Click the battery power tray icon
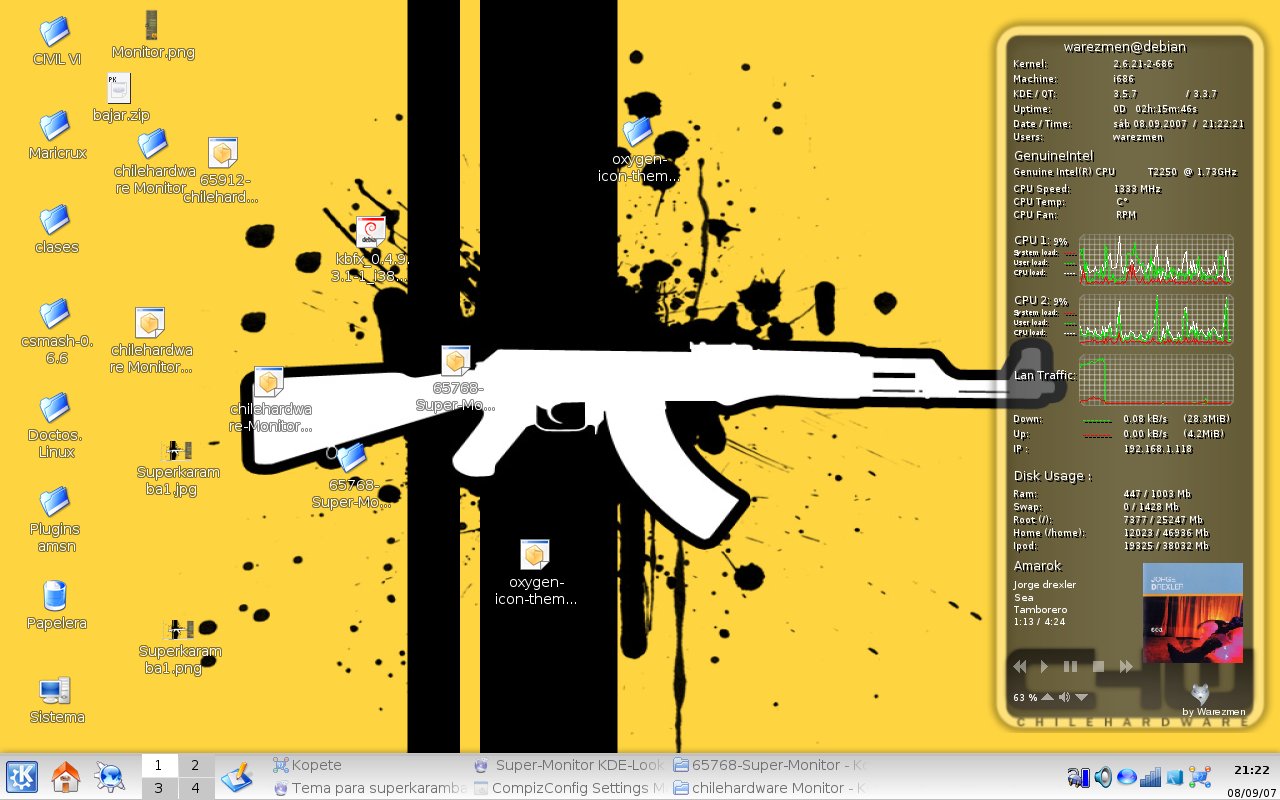1280x800 pixels. pos(1078,777)
